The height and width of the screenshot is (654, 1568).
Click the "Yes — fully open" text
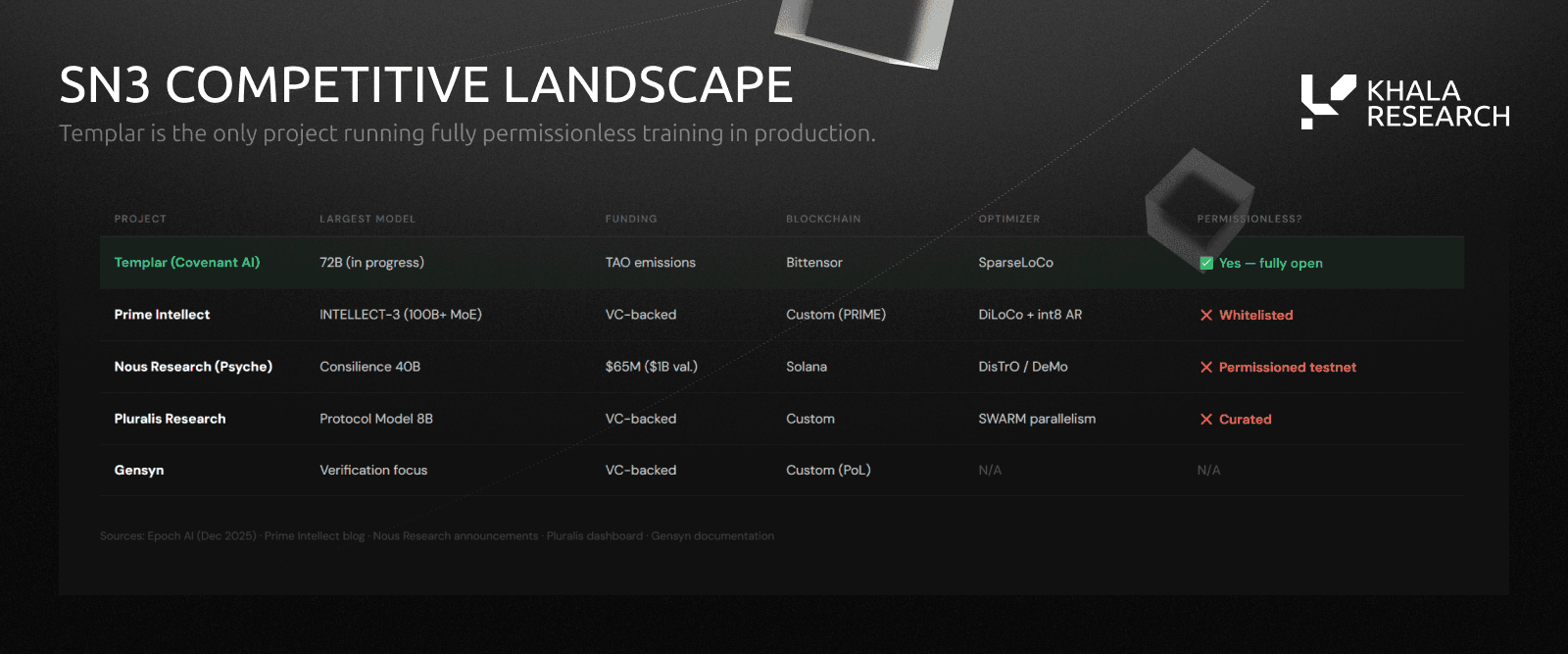1271,263
